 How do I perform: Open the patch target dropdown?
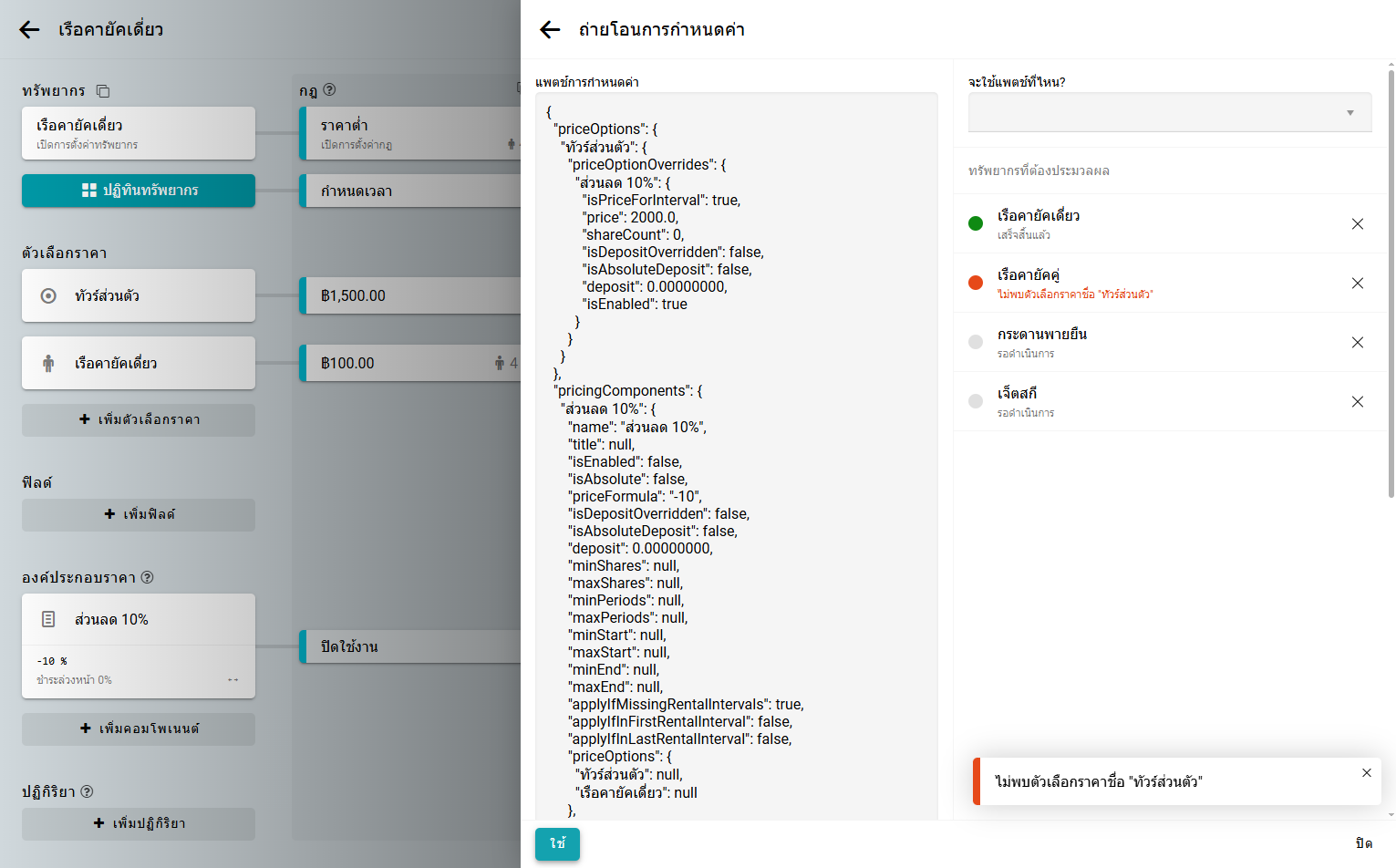[x=1169, y=113]
